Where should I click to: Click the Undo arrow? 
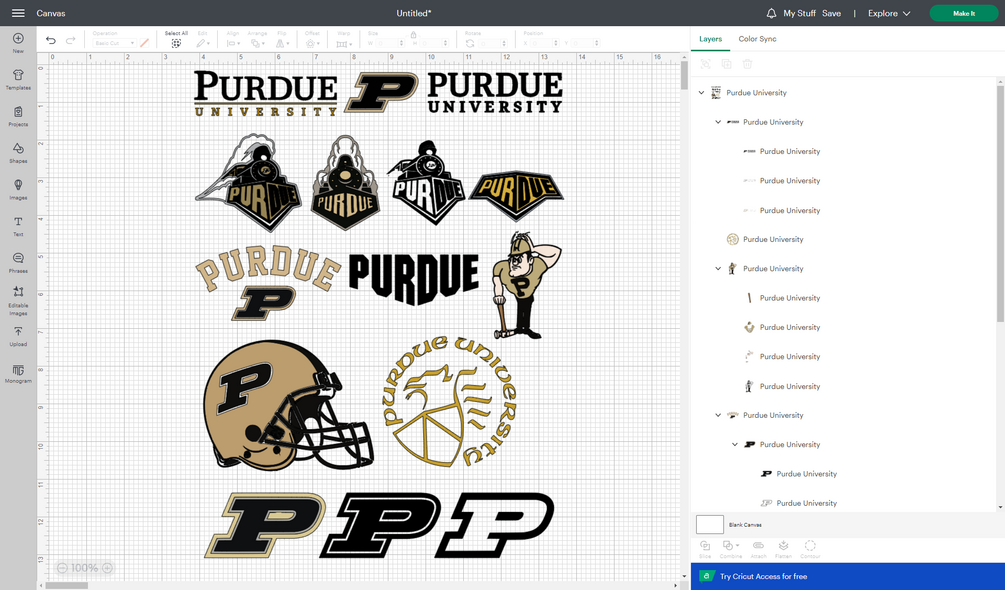(x=51, y=40)
